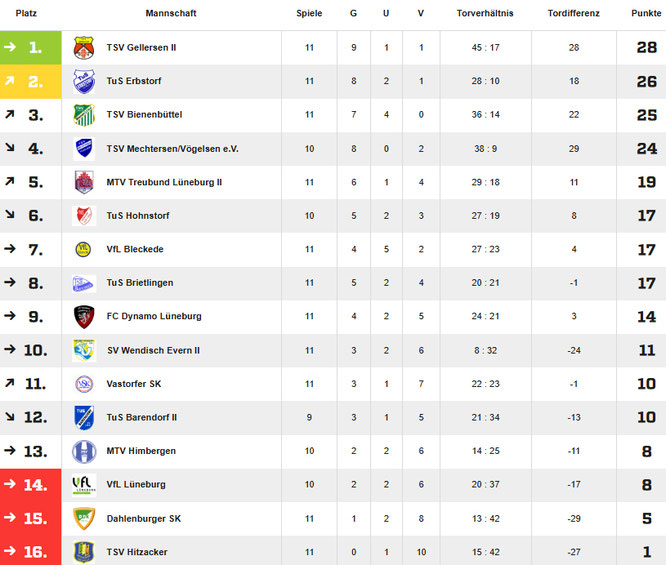Screen dimensions: 666x565
Task: Open SV Wendisch Evern II team link
Action: click(x=153, y=350)
